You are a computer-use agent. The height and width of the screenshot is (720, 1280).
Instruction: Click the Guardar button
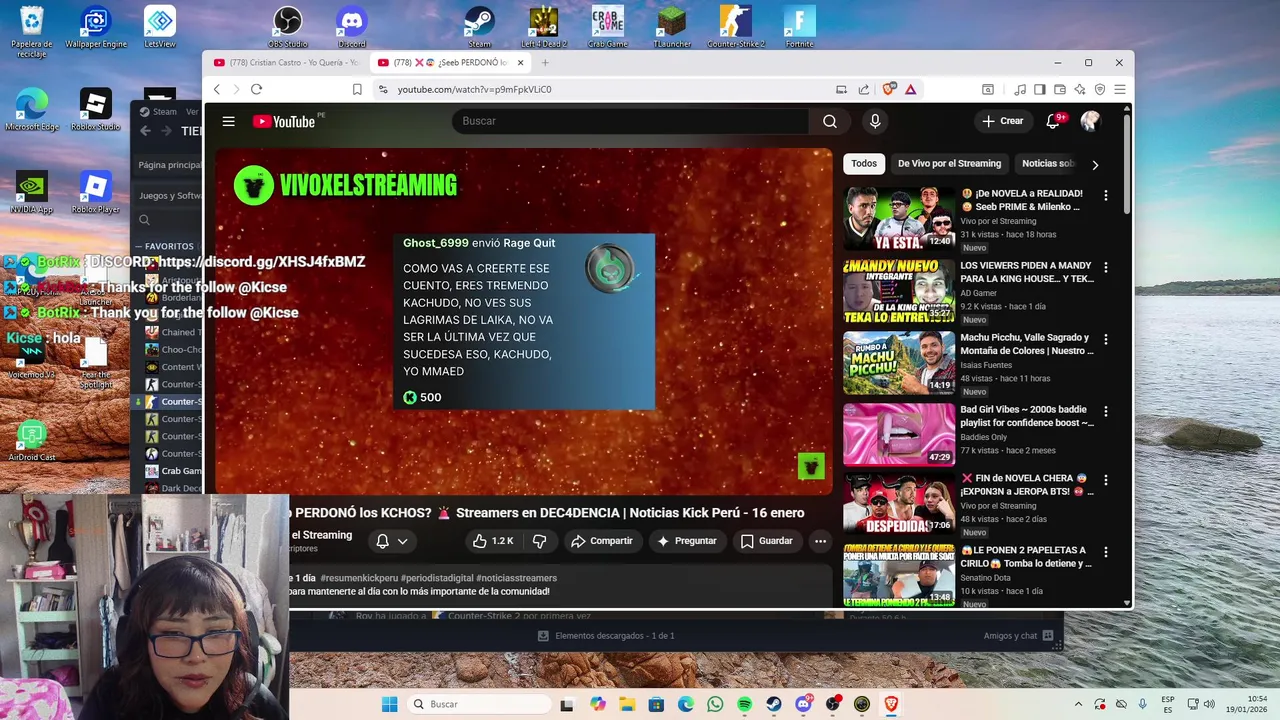pyautogui.click(x=766, y=541)
